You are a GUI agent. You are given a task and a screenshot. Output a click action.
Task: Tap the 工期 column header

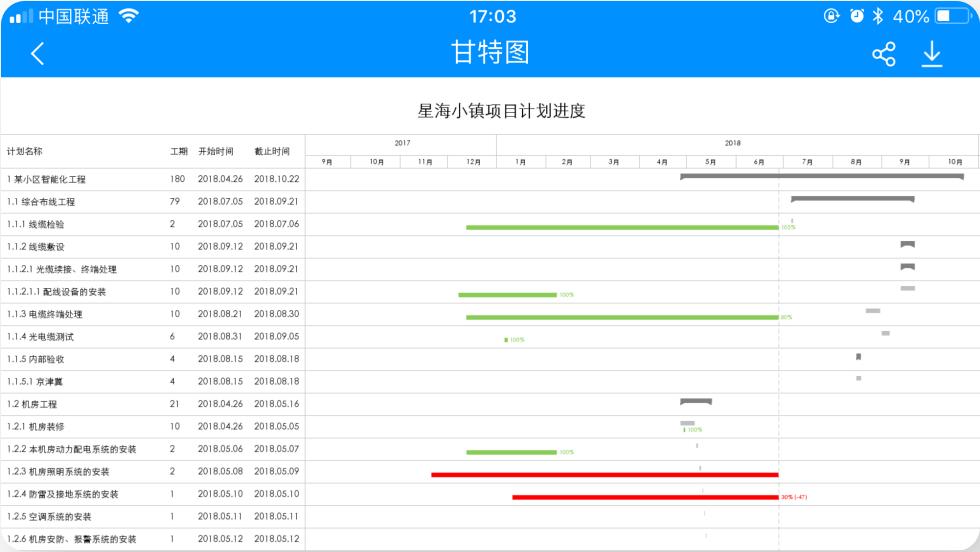tap(179, 151)
